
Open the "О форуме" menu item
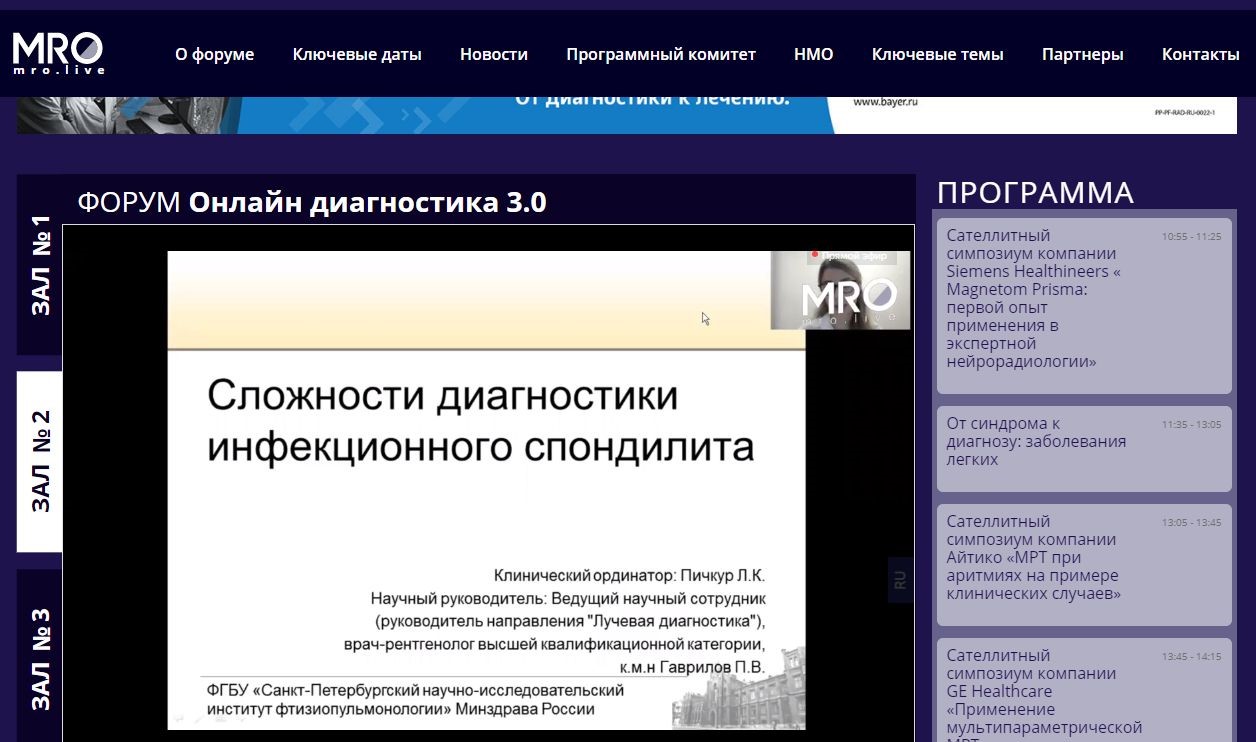point(214,55)
